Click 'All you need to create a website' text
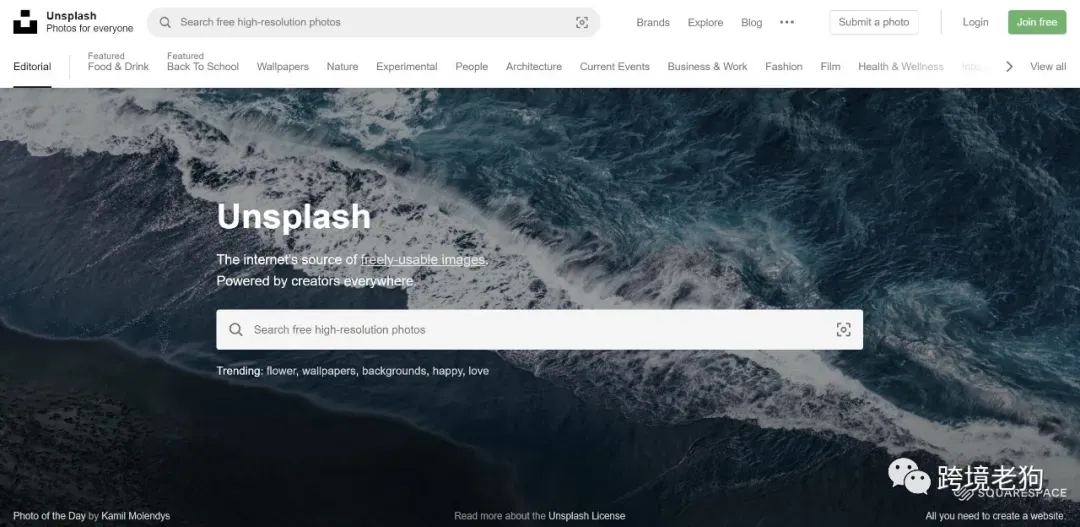This screenshot has height=527, width=1080. [x=996, y=516]
